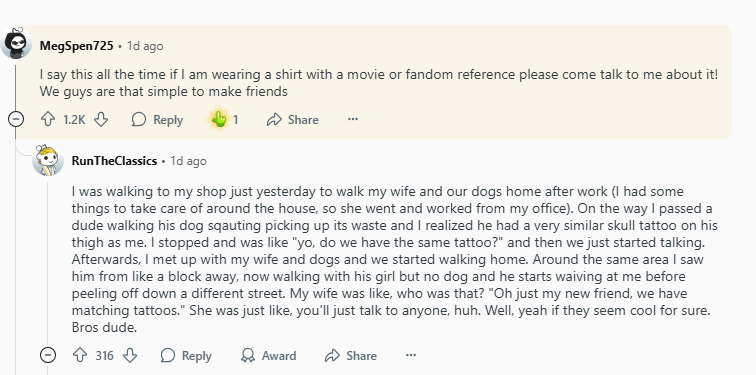Open the three-dot menu on RunTheClassics' comment
The height and width of the screenshot is (375, 756).
click(411, 355)
